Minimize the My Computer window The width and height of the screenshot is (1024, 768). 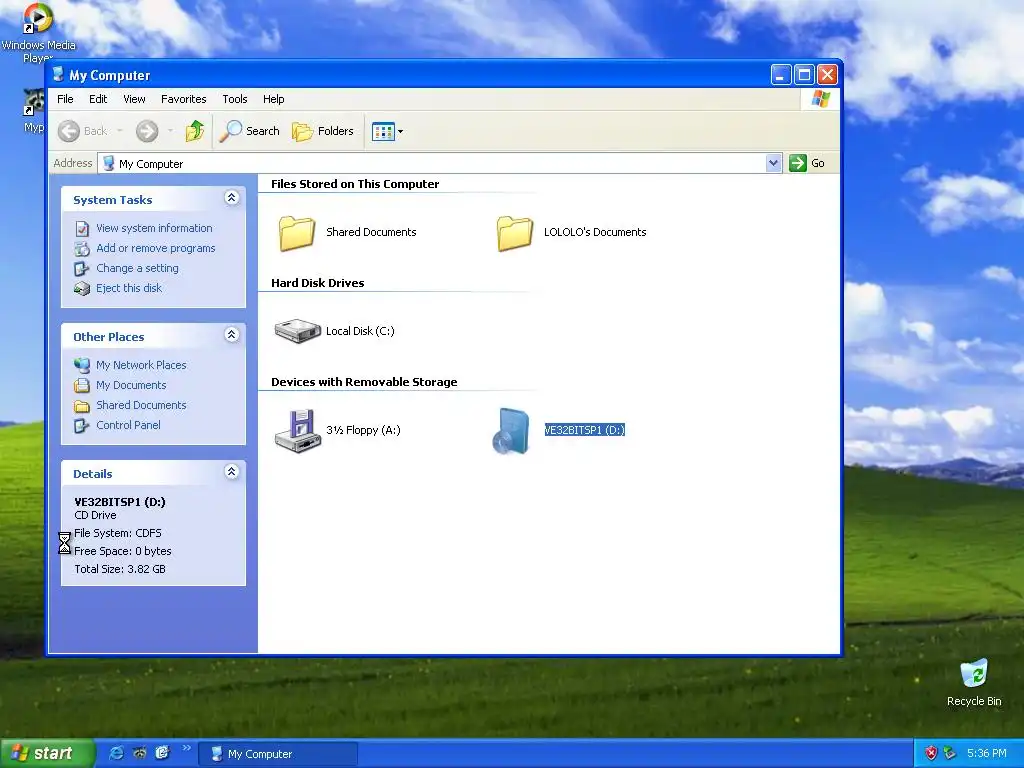tap(781, 75)
